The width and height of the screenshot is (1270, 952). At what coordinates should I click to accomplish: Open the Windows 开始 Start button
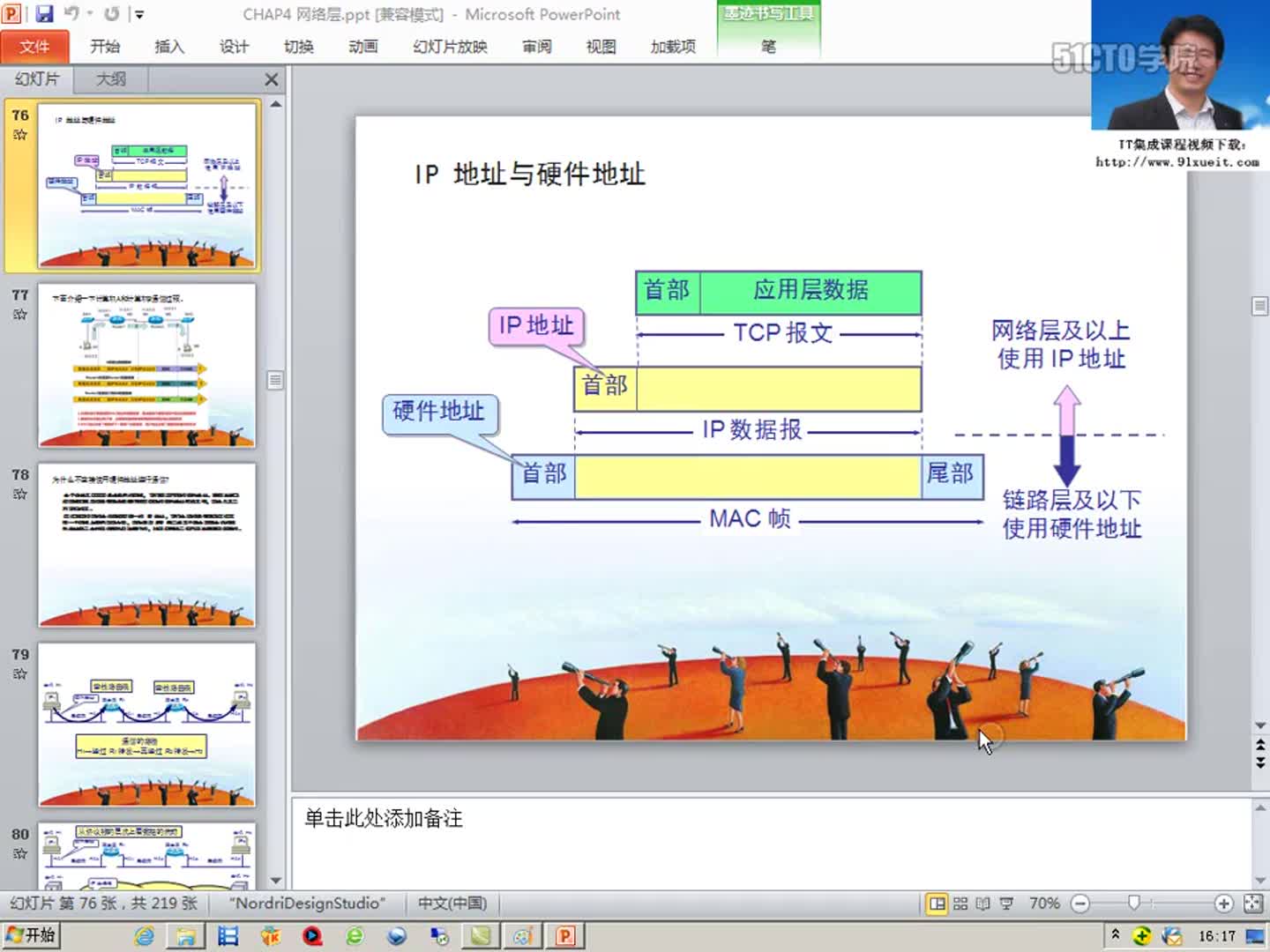31,935
